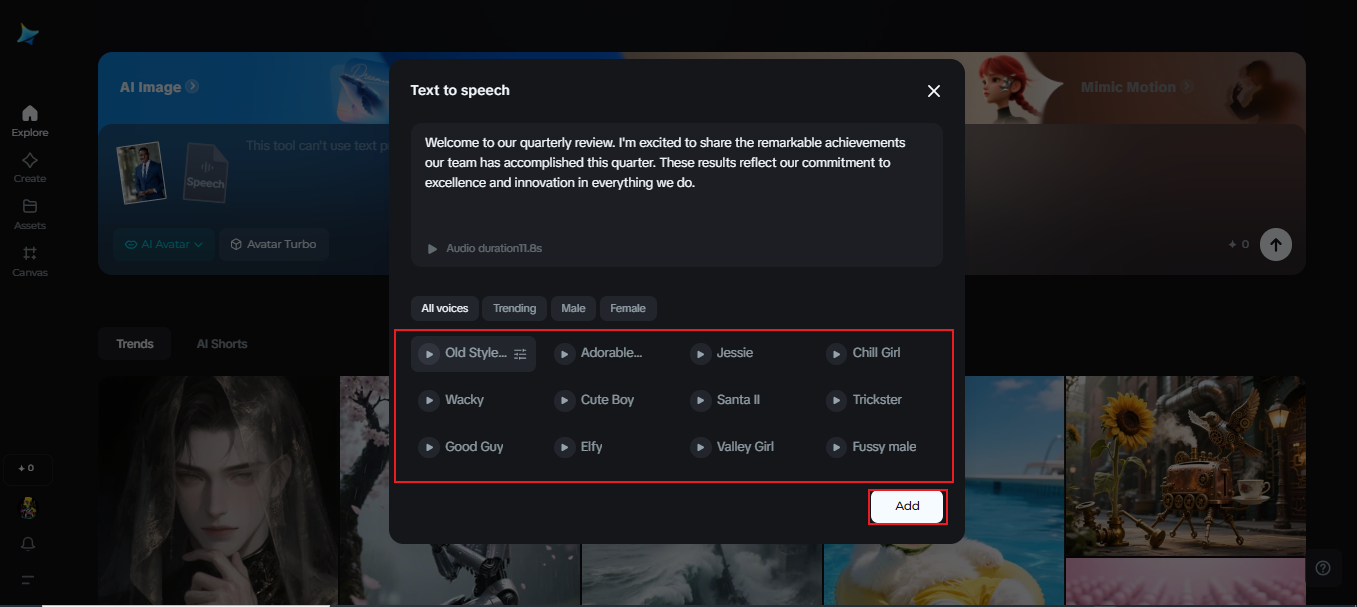Close the Text to speech dialog
This screenshot has width=1357, height=607.
click(x=934, y=91)
